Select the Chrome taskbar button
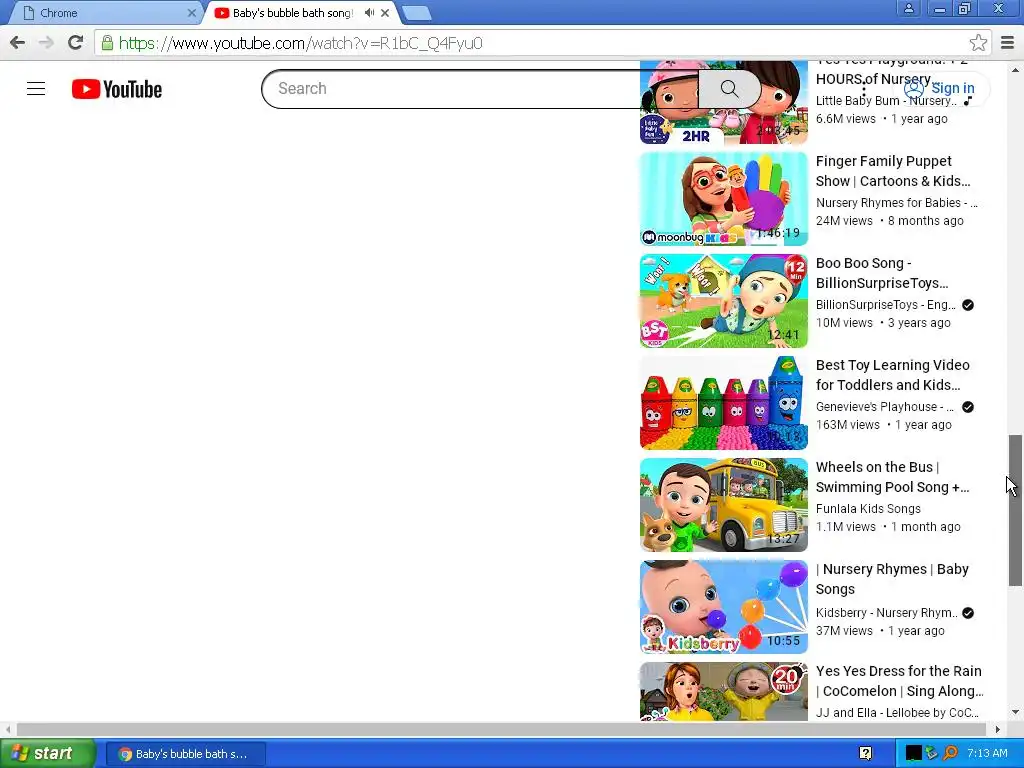This screenshot has height=768, width=1024. (185, 754)
